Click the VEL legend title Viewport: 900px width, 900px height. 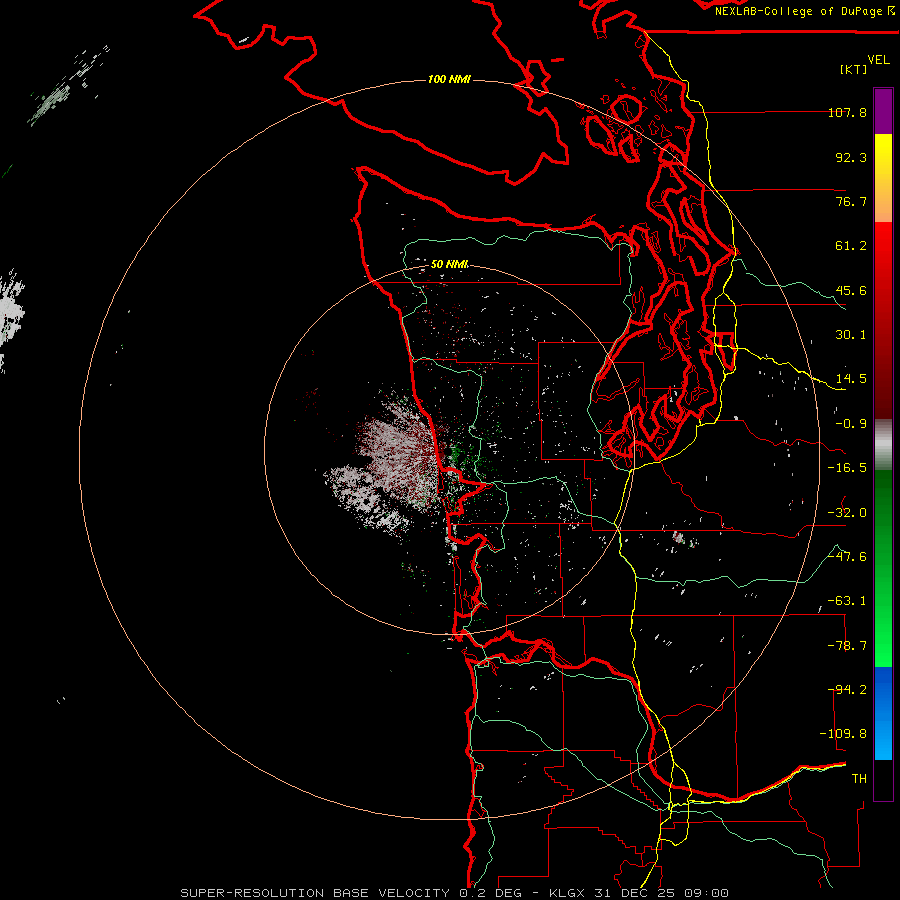pyautogui.click(x=878, y=60)
